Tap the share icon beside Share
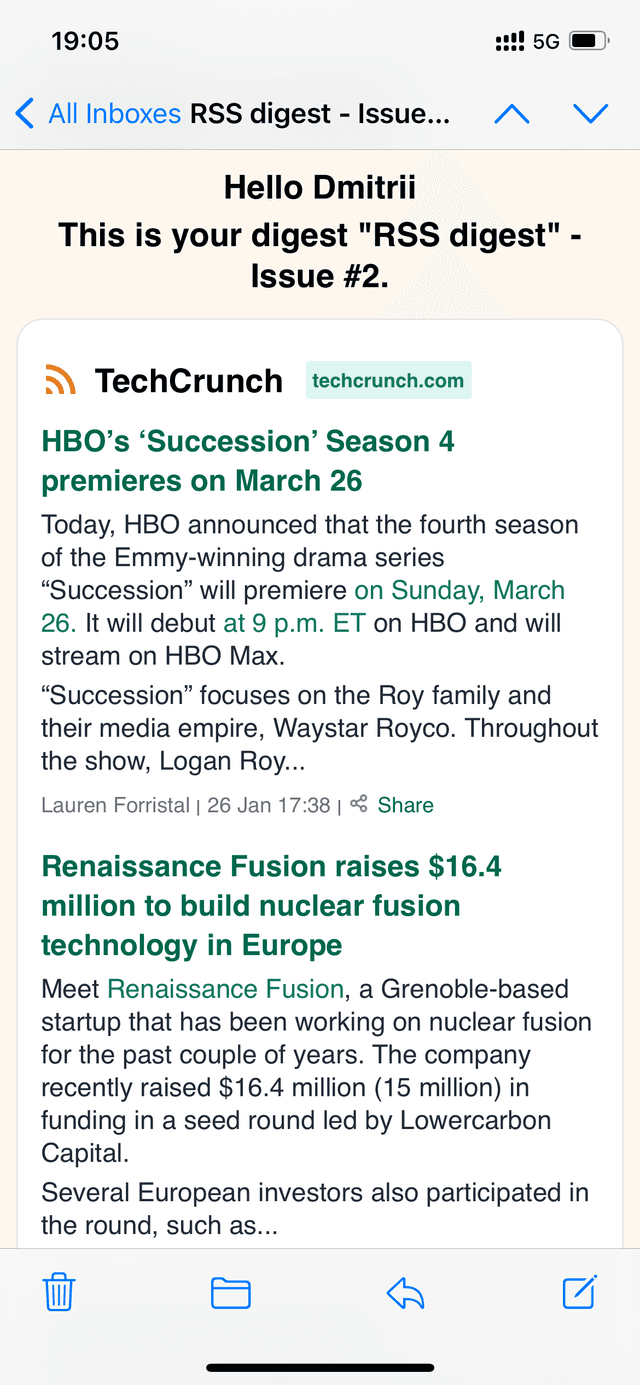The image size is (640, 1385). [x=359, y=804]
